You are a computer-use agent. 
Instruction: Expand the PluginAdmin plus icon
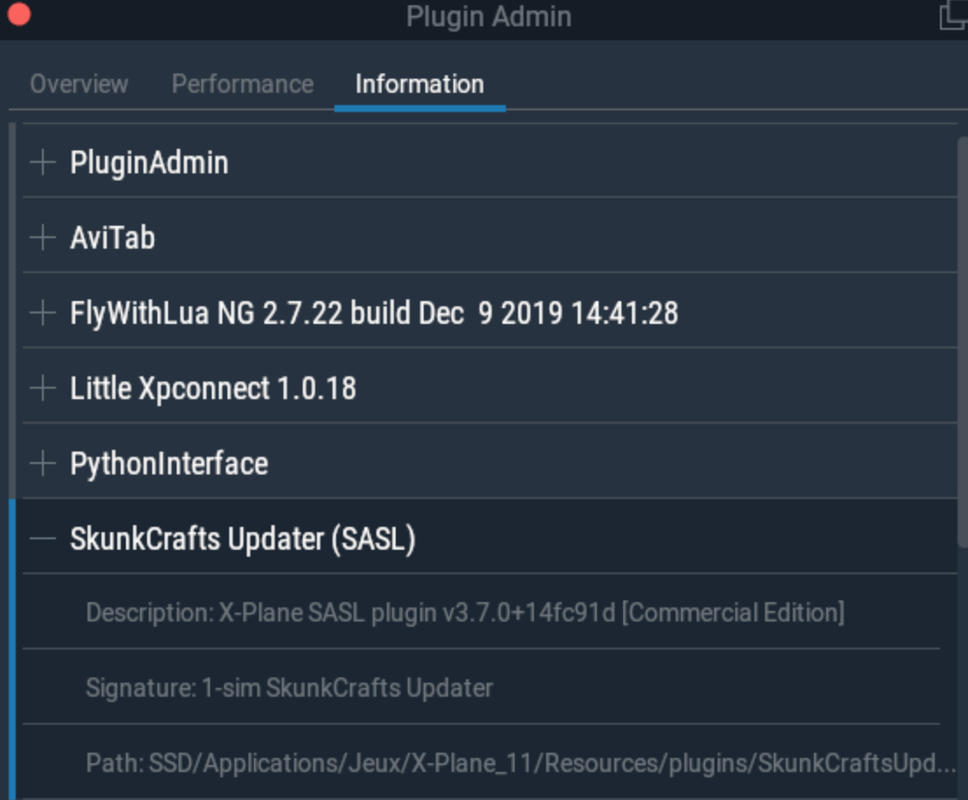pyautogui.click(x=43, y=162)
